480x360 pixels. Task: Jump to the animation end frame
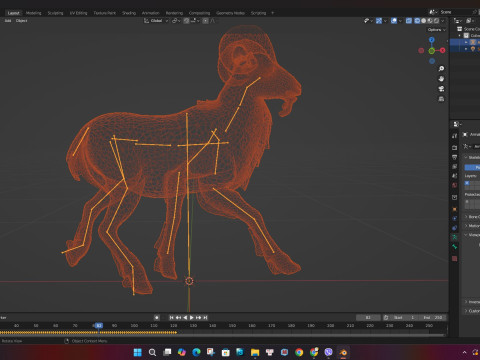[x=205, y=317]
